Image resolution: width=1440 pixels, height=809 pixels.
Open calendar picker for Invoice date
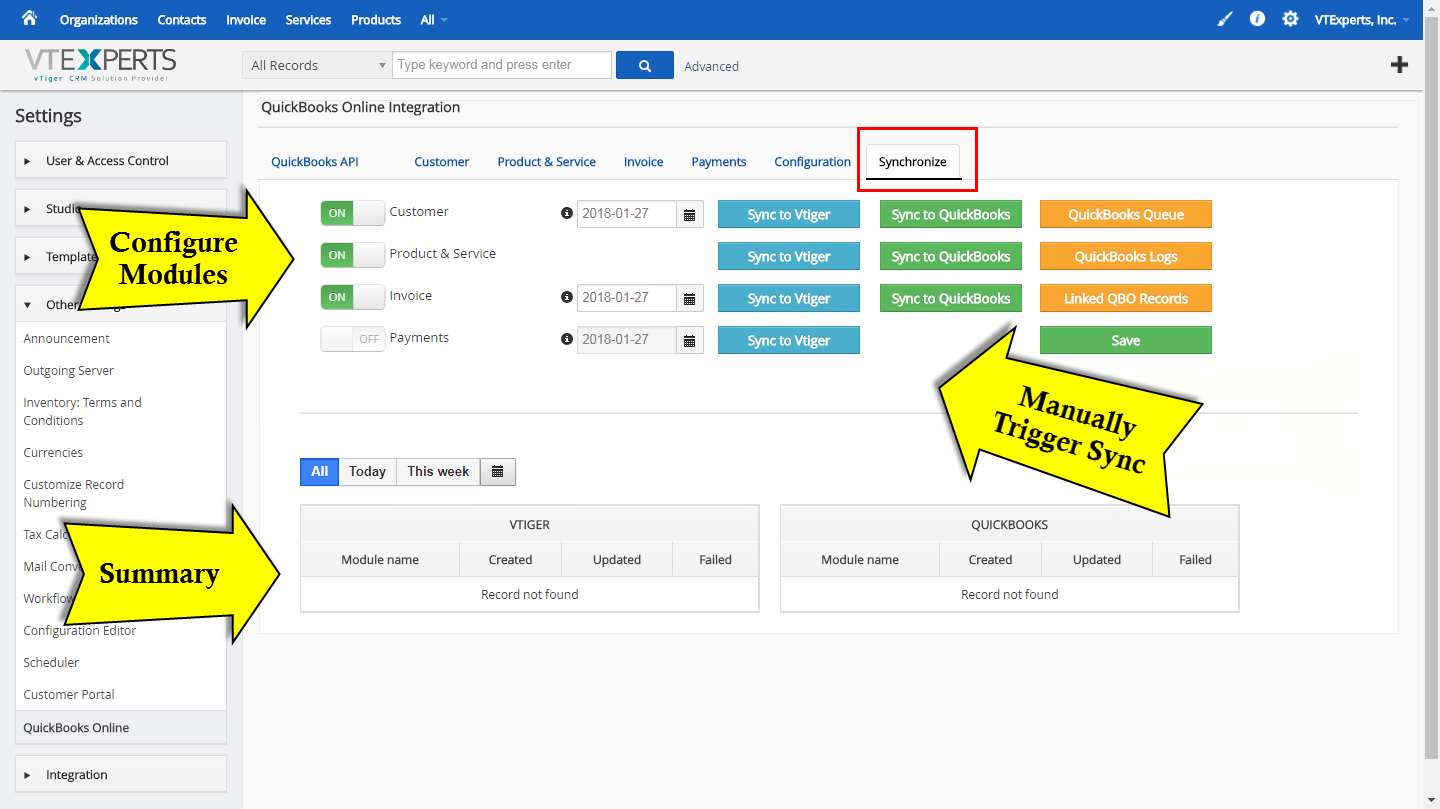(x=690, y=298)
